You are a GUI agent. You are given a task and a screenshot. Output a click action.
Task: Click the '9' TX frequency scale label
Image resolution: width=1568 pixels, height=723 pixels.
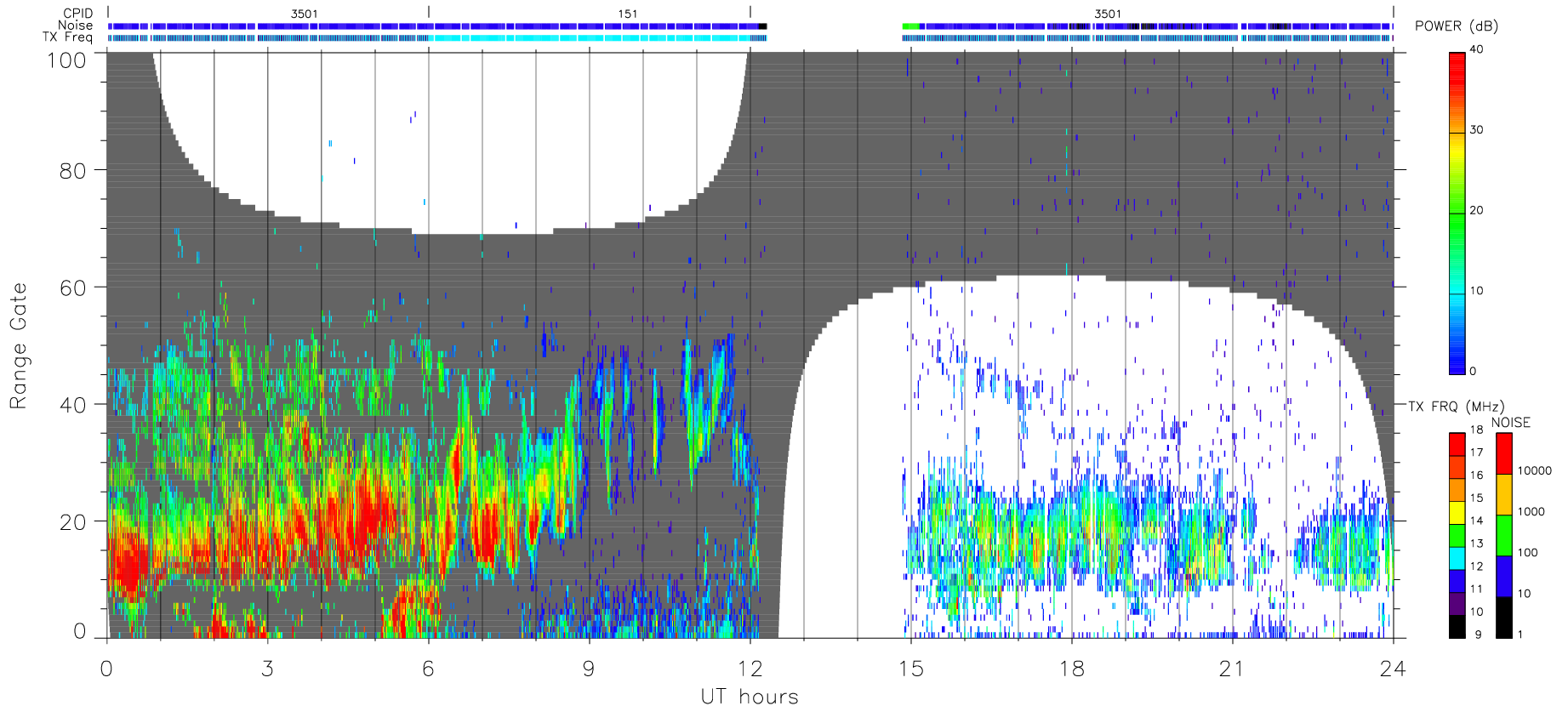coord(1479,635)
